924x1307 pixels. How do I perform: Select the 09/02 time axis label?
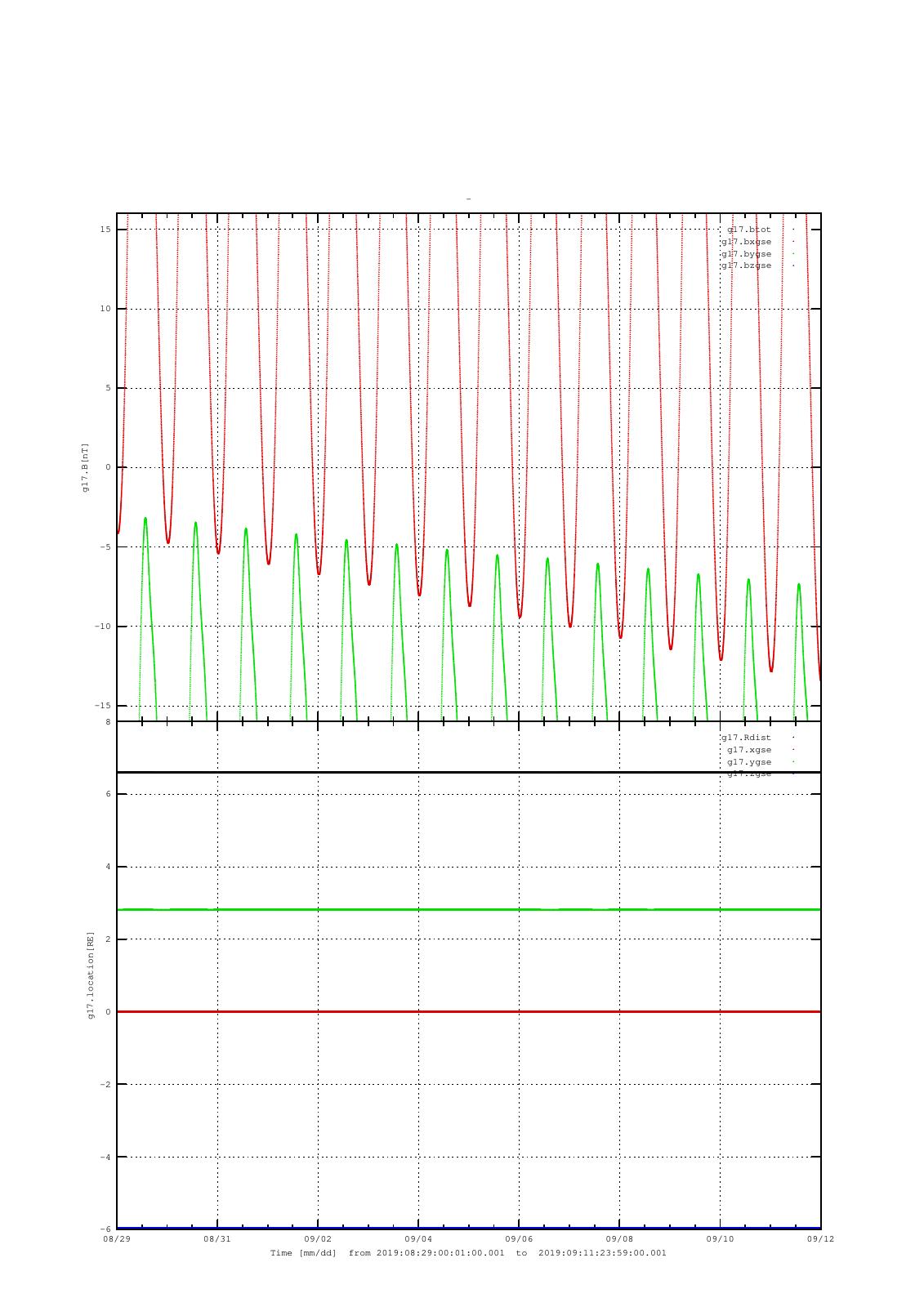tap(318, 1238)
